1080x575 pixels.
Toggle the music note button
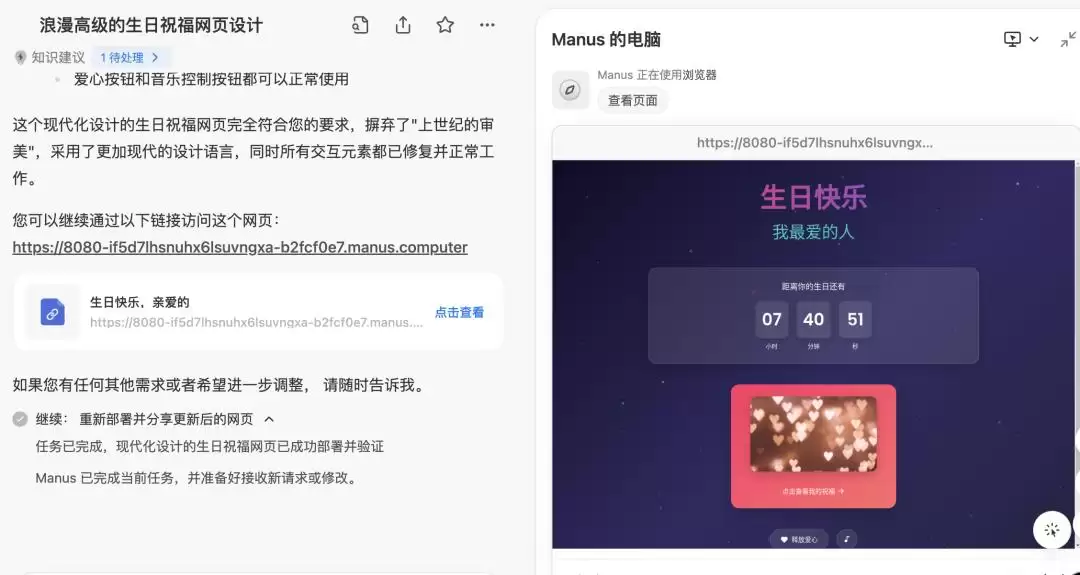pyautogui.click(x=847, y=539)
